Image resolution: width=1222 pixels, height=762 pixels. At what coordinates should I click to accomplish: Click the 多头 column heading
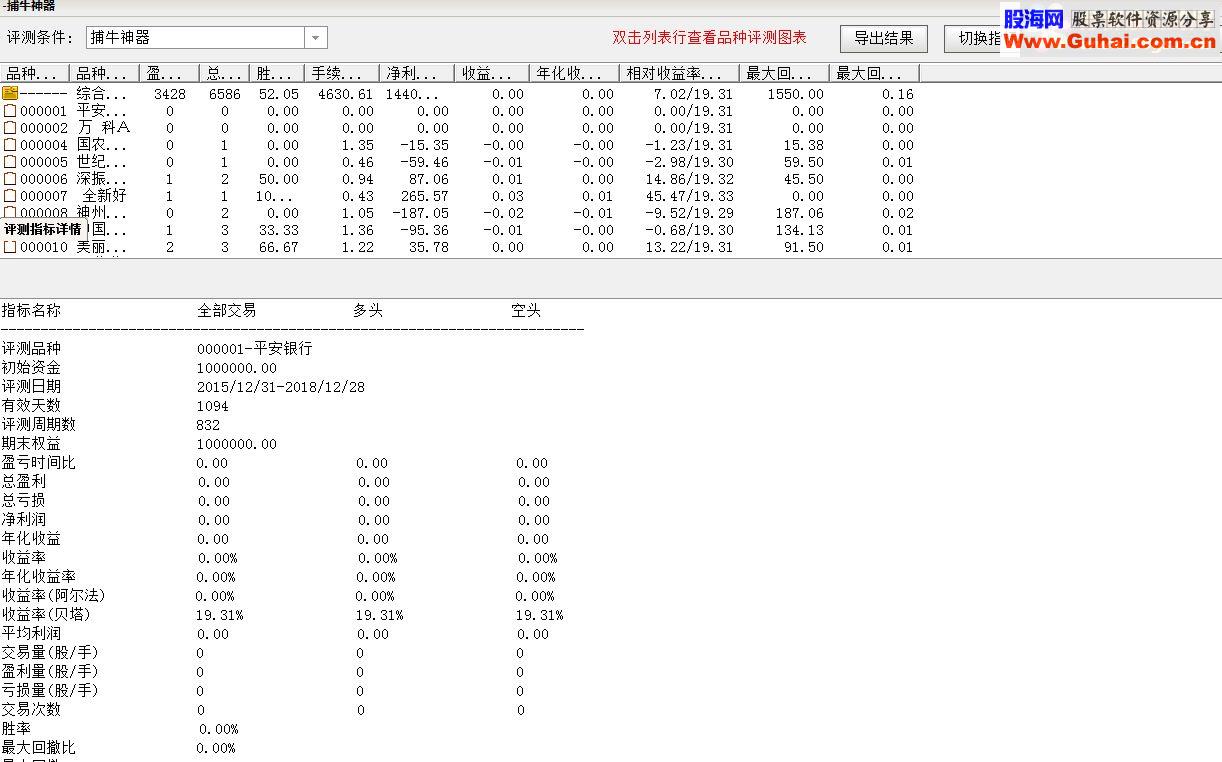click(368, 311)
